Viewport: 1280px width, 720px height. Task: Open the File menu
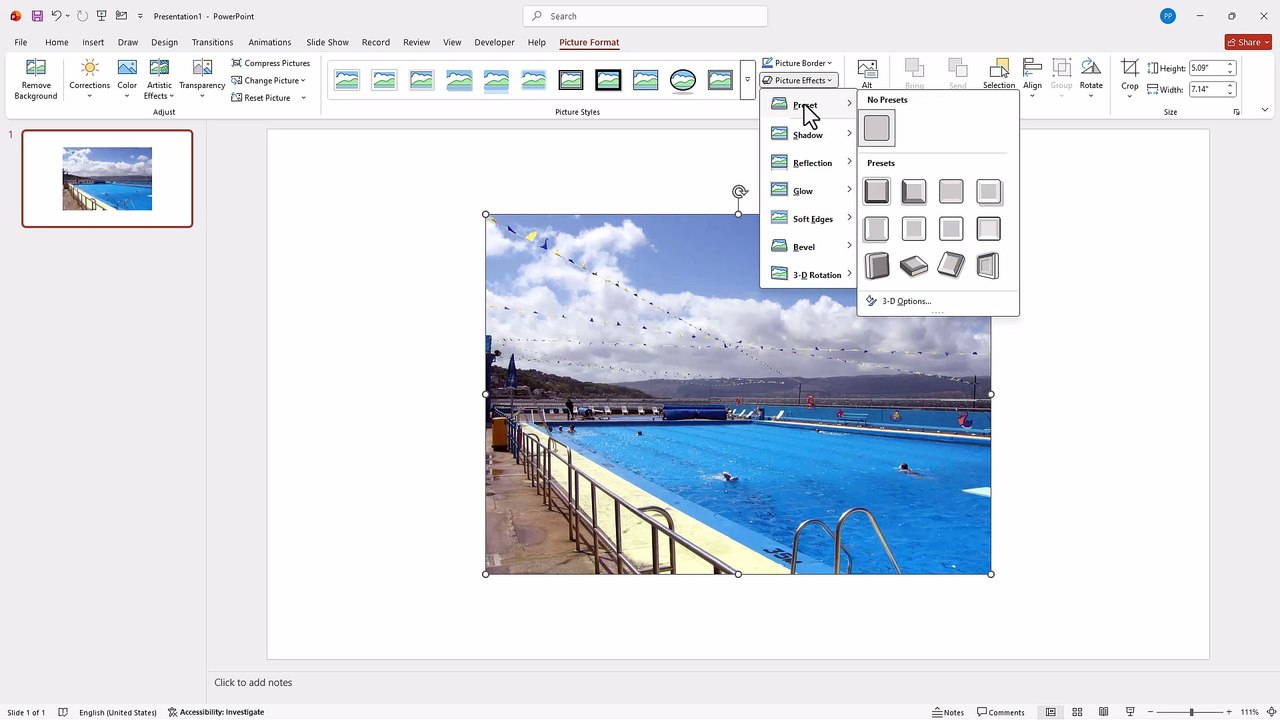pyautogui.click(x=20, y=42)
